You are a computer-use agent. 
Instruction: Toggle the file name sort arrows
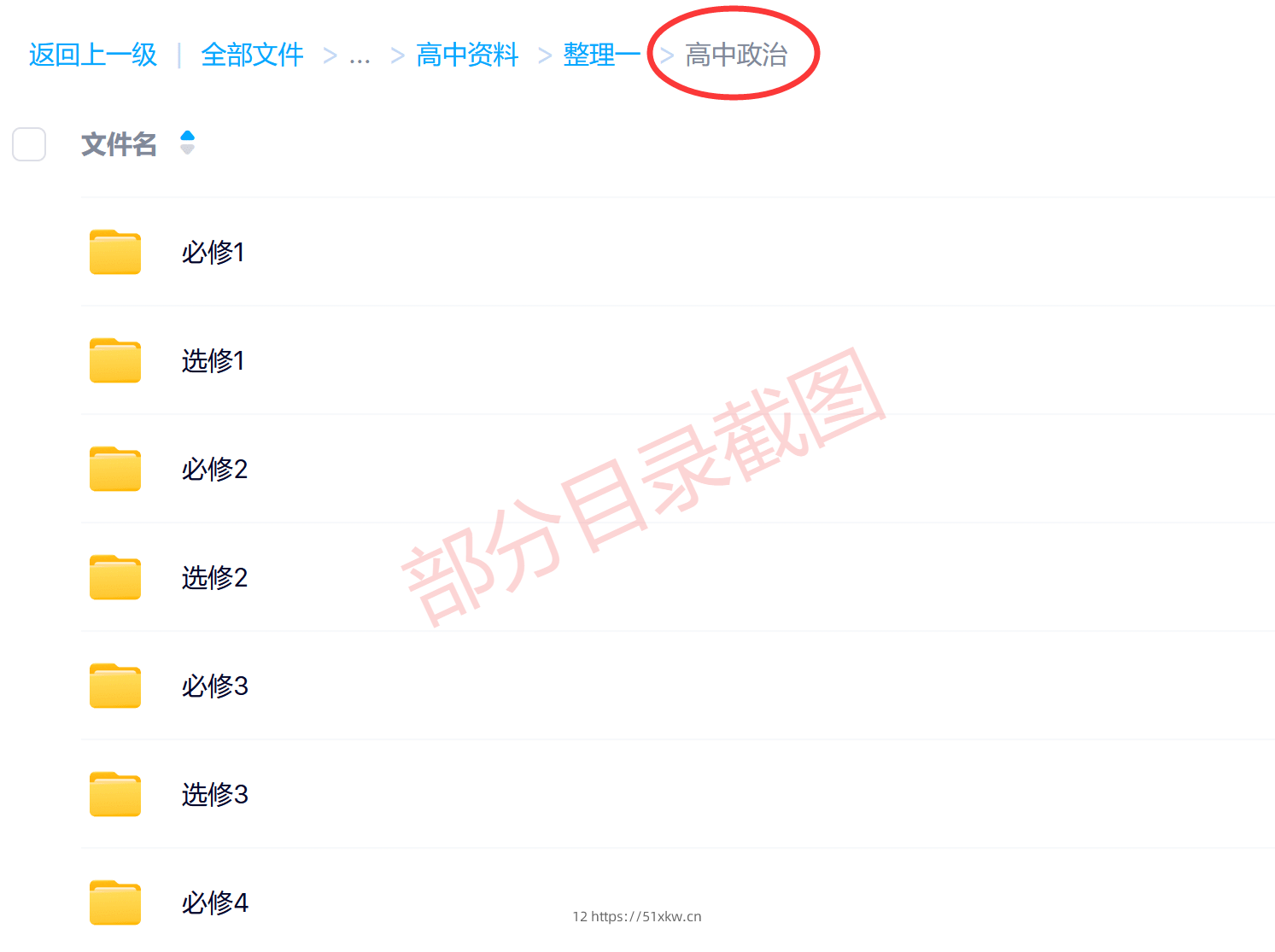click(x=188, y=143)
